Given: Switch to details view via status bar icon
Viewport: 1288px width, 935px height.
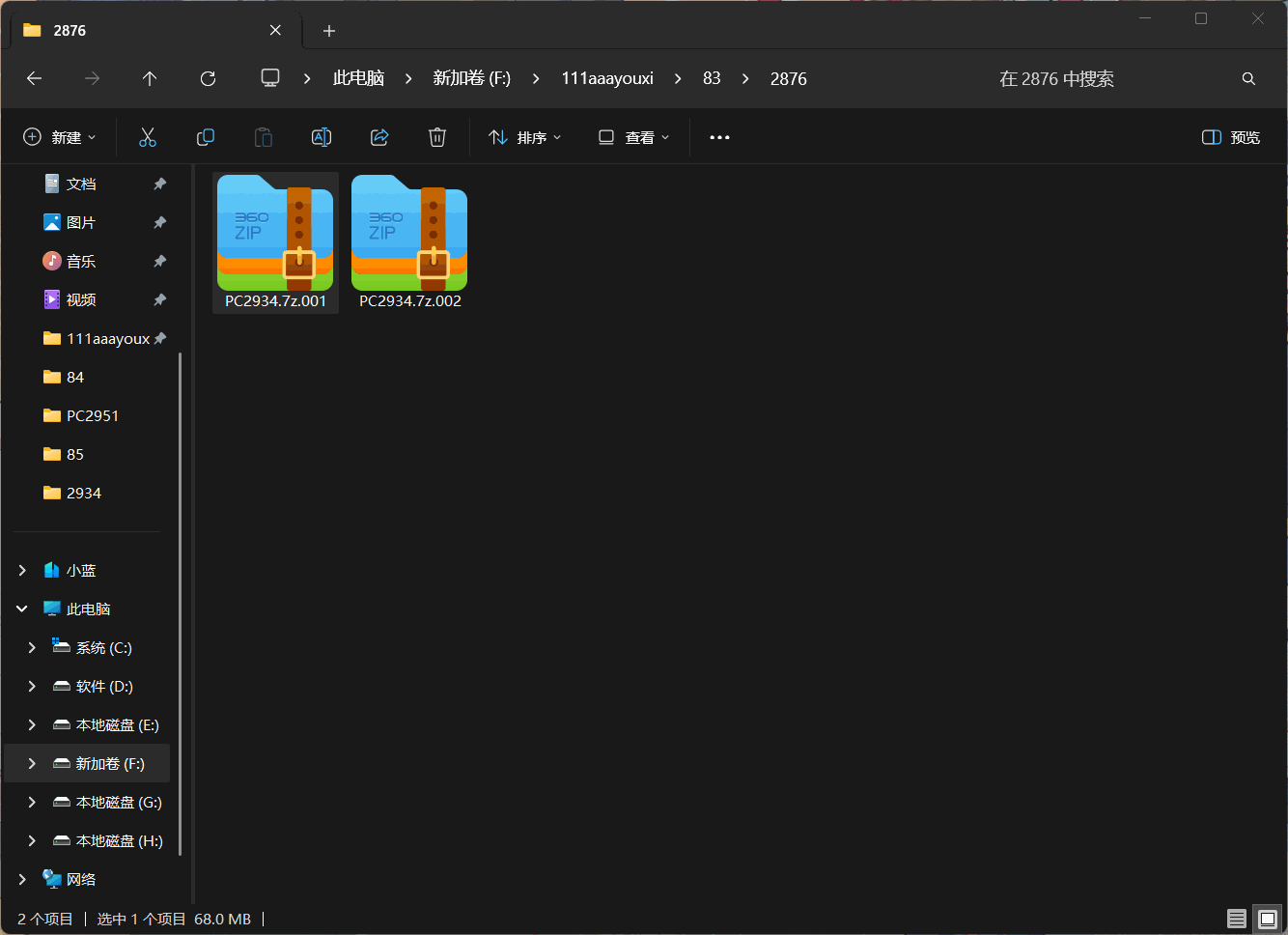Looking at the screenshot, I should (x=1235, y=919).
